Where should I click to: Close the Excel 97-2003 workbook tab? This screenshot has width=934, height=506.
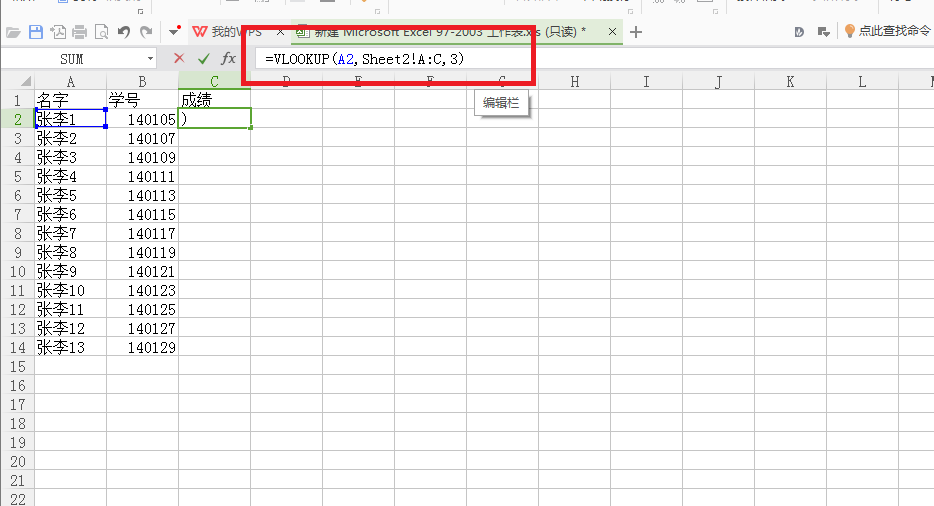pyautogui.click(x=609, y=32)
